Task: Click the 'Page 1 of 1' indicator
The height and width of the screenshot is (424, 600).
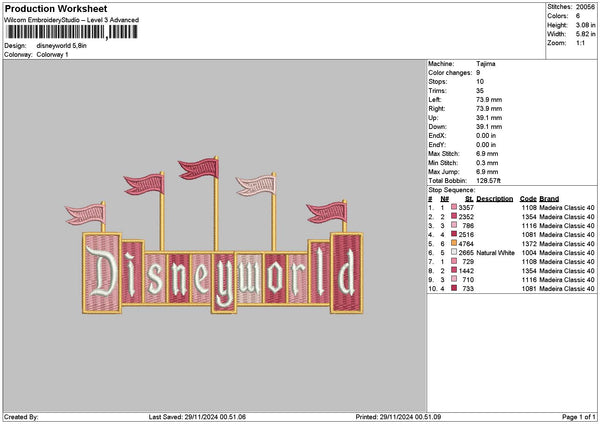Action: 579,417
